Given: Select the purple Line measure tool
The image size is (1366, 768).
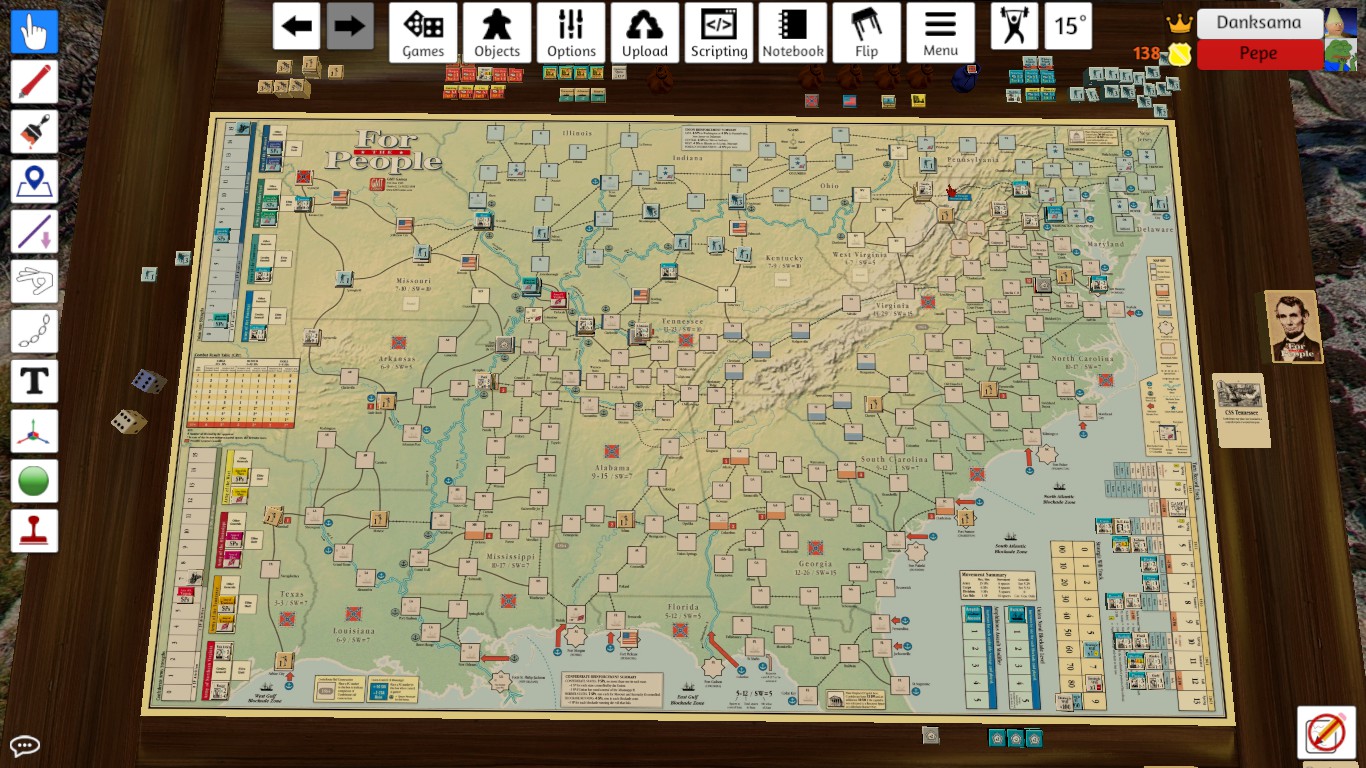Looking at the screenshot, I should tap(34, 232).
